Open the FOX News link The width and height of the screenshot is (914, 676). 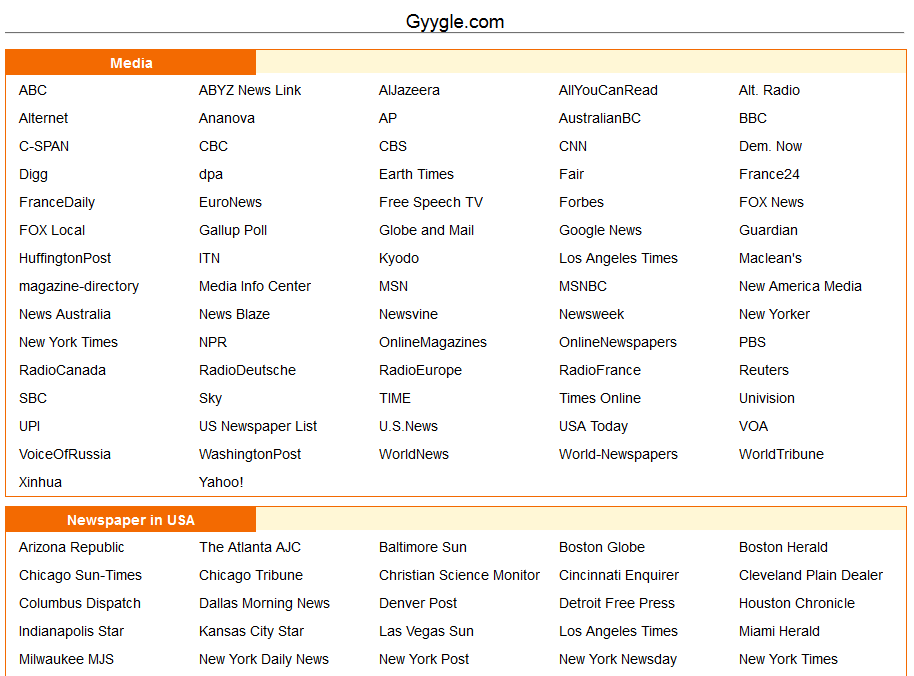click(x=771, y=202)
